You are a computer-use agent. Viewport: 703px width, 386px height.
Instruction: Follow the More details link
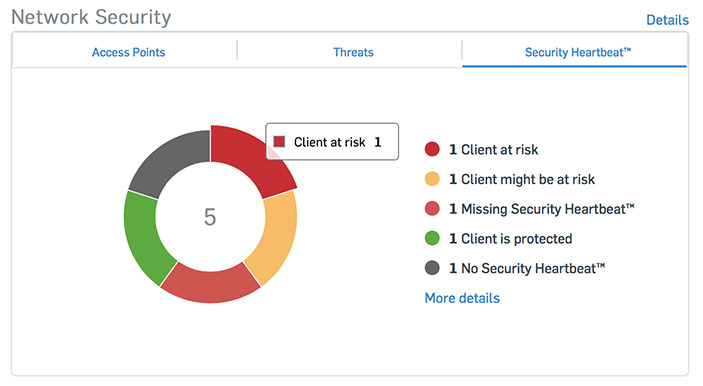(x=462, y=298)
